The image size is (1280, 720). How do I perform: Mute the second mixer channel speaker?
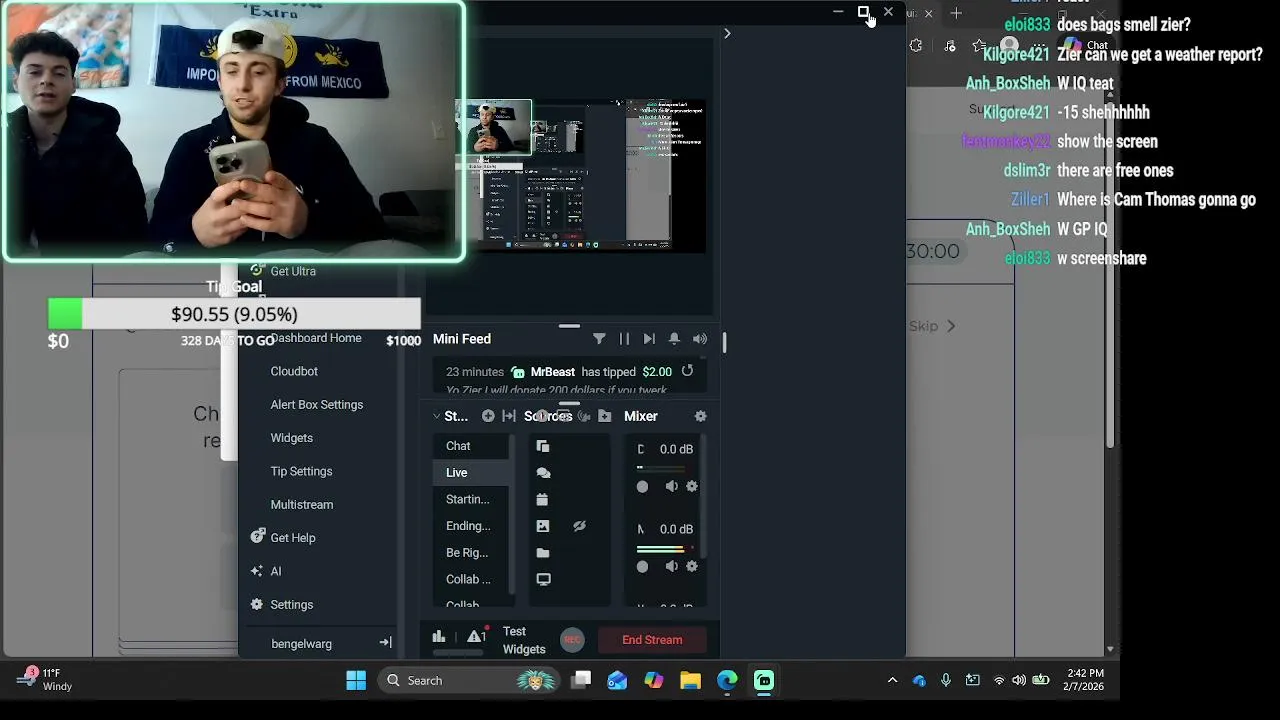pos(671,566)
